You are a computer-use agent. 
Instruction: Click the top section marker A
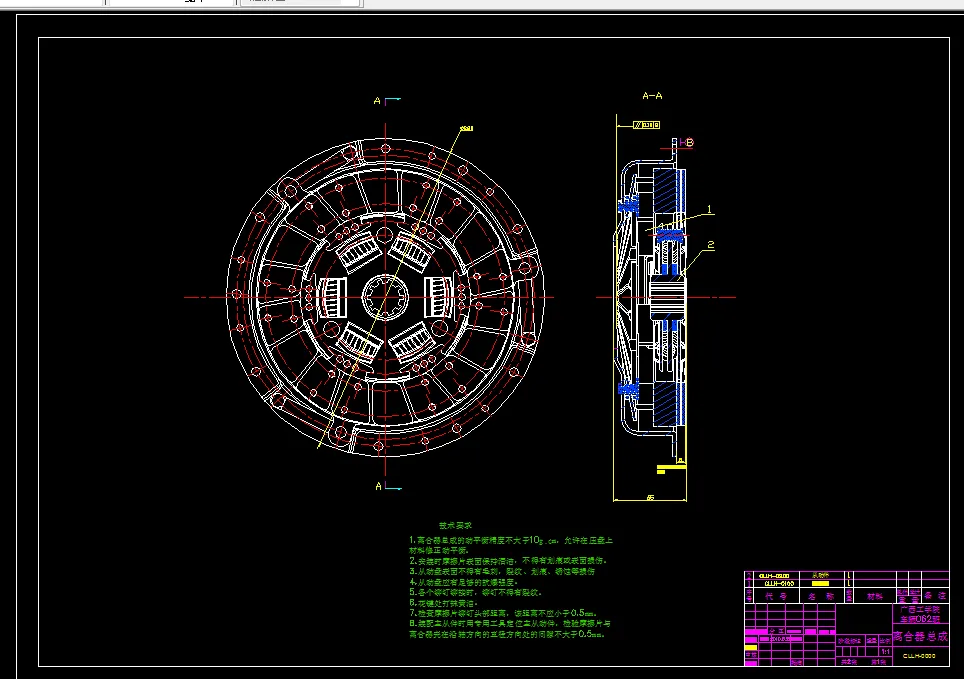click(378, 101)
